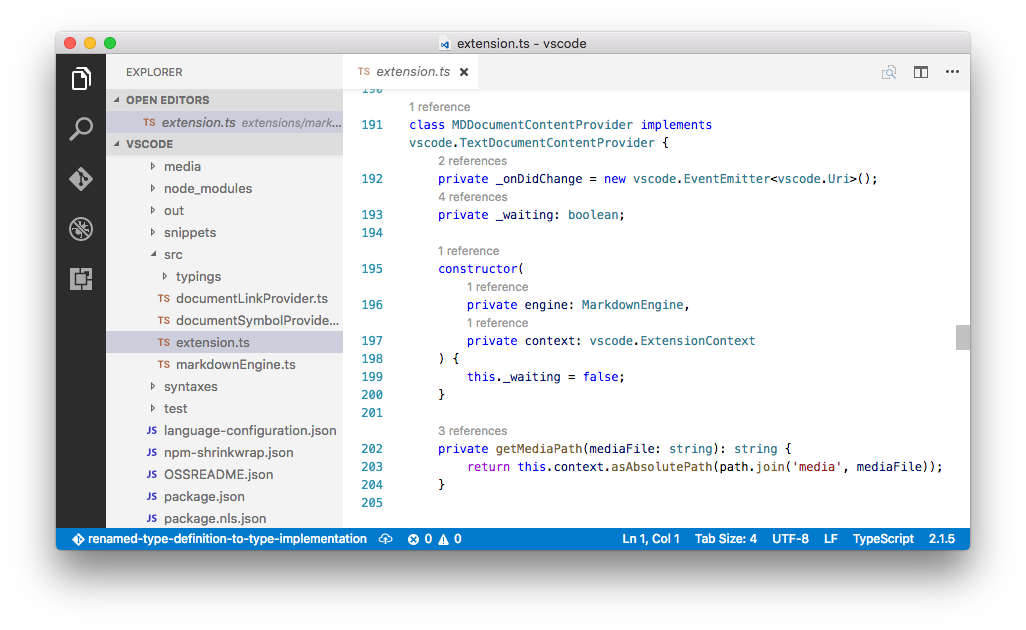
Task: Select the Explorer icon in the activity bar
Action: [x=81, y=79]
